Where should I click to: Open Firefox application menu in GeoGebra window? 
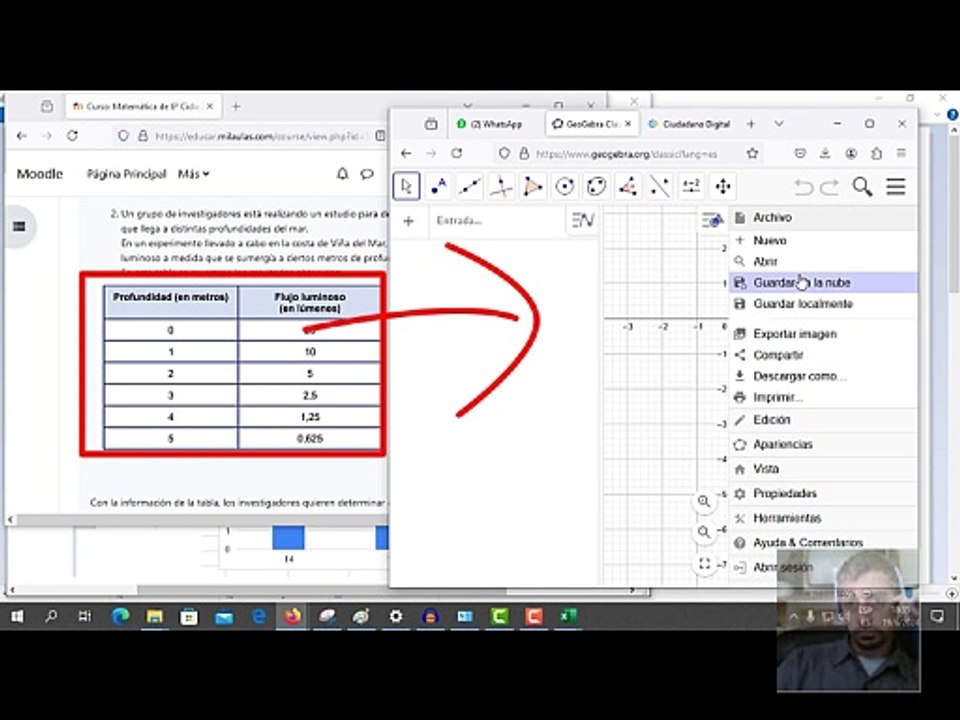[901, 154]
